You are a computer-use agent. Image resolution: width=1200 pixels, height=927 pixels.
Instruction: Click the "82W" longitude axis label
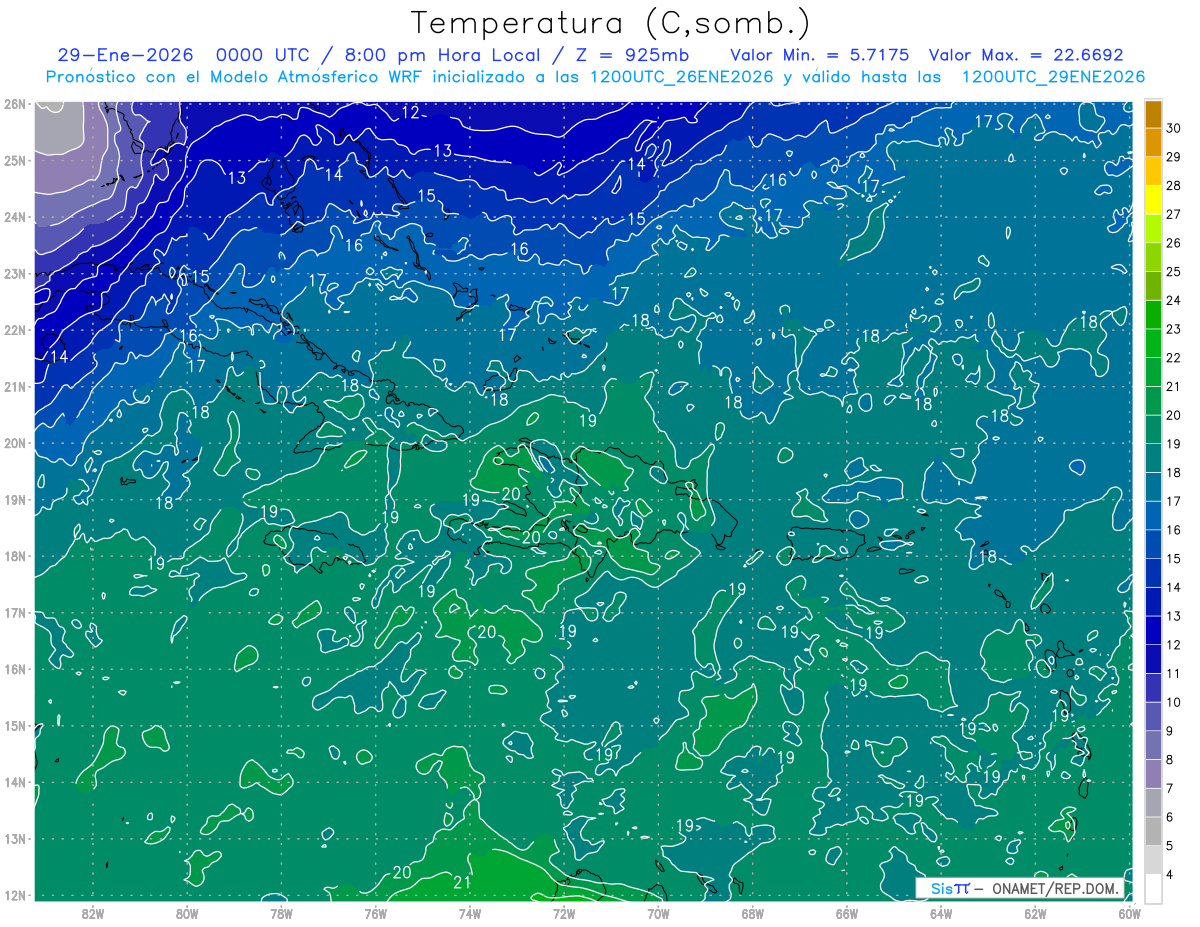coord(92,914)
